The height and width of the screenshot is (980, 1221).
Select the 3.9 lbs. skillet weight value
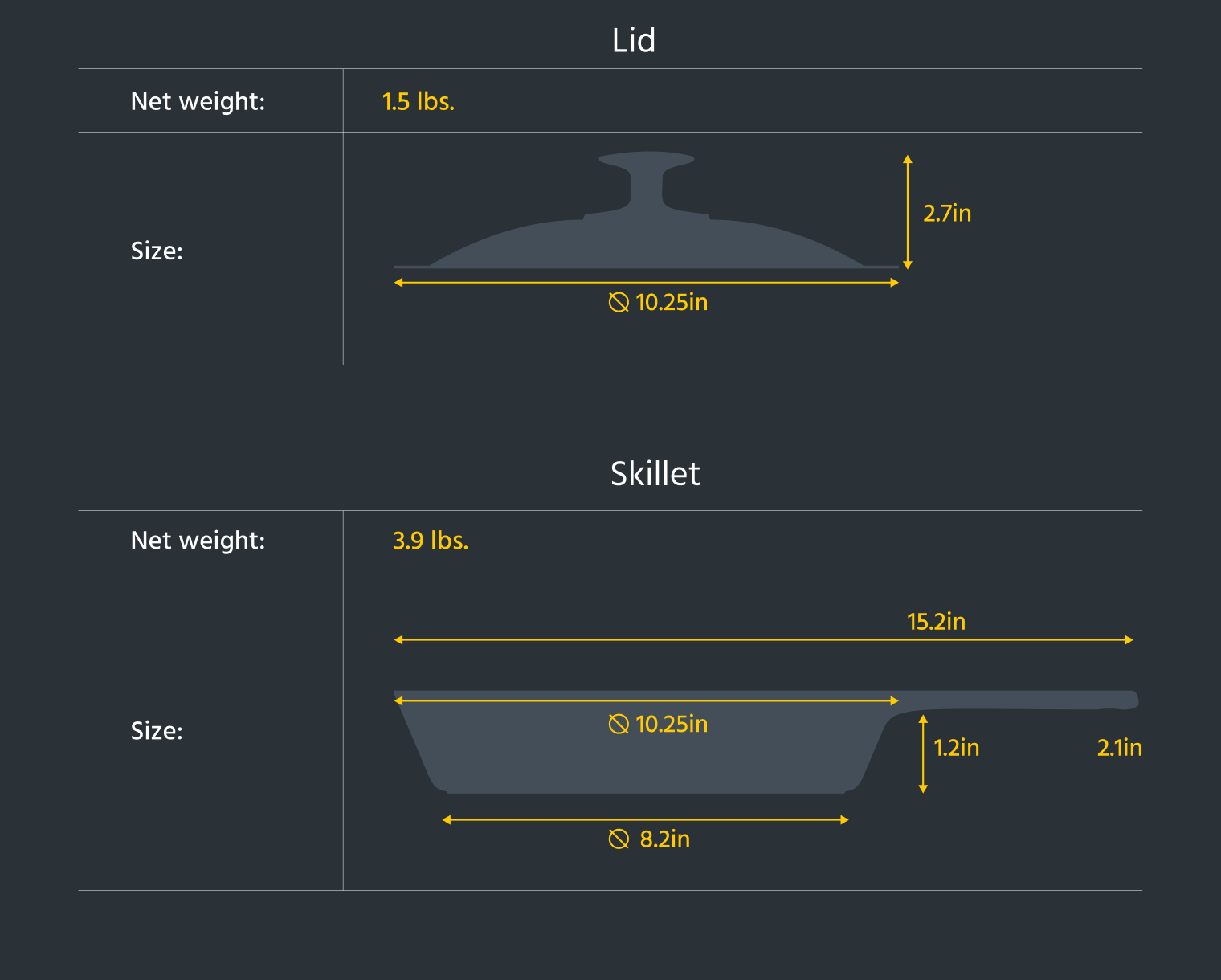(431, 541)
